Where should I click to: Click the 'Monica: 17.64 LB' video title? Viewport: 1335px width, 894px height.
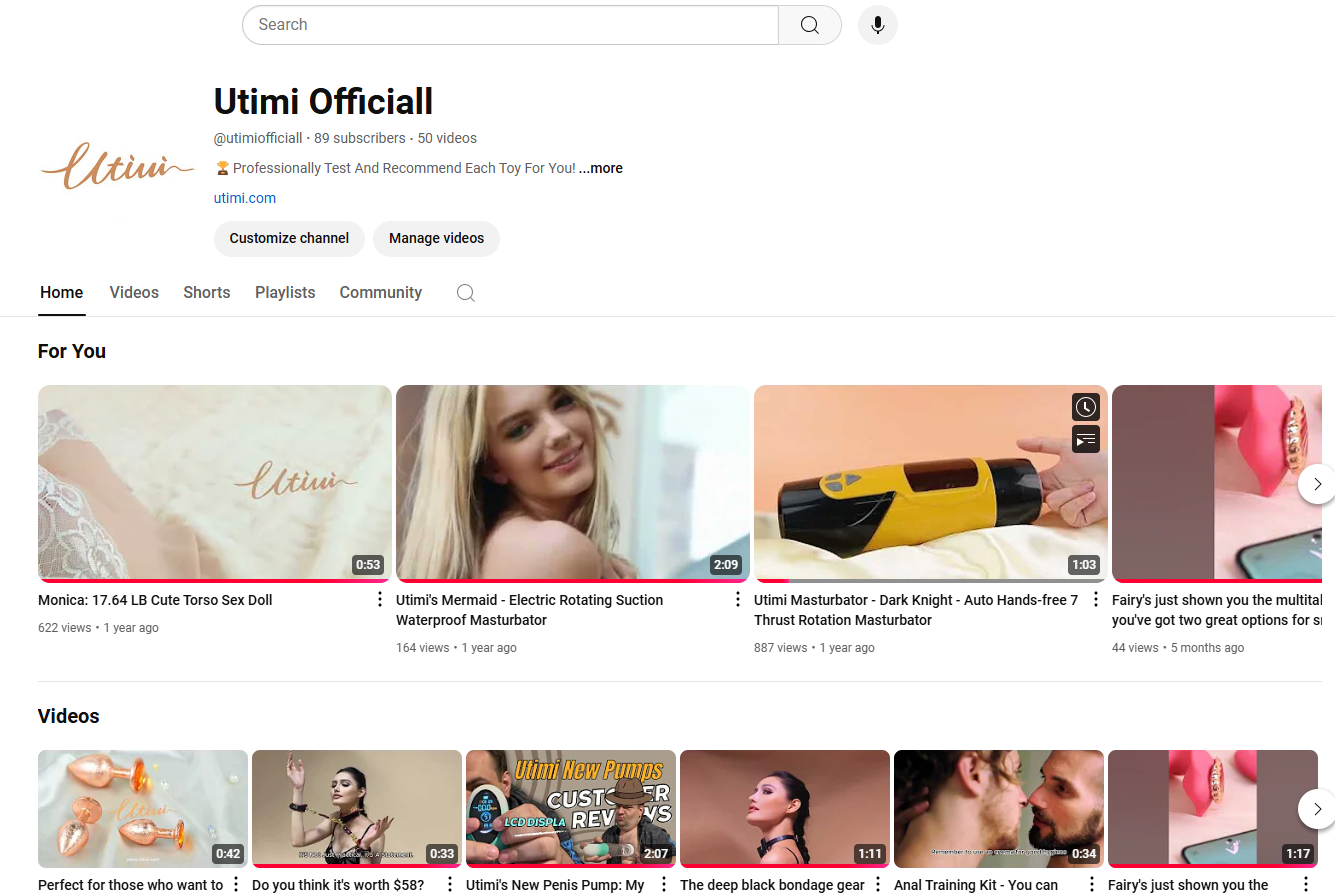click(x=155, y=600)
